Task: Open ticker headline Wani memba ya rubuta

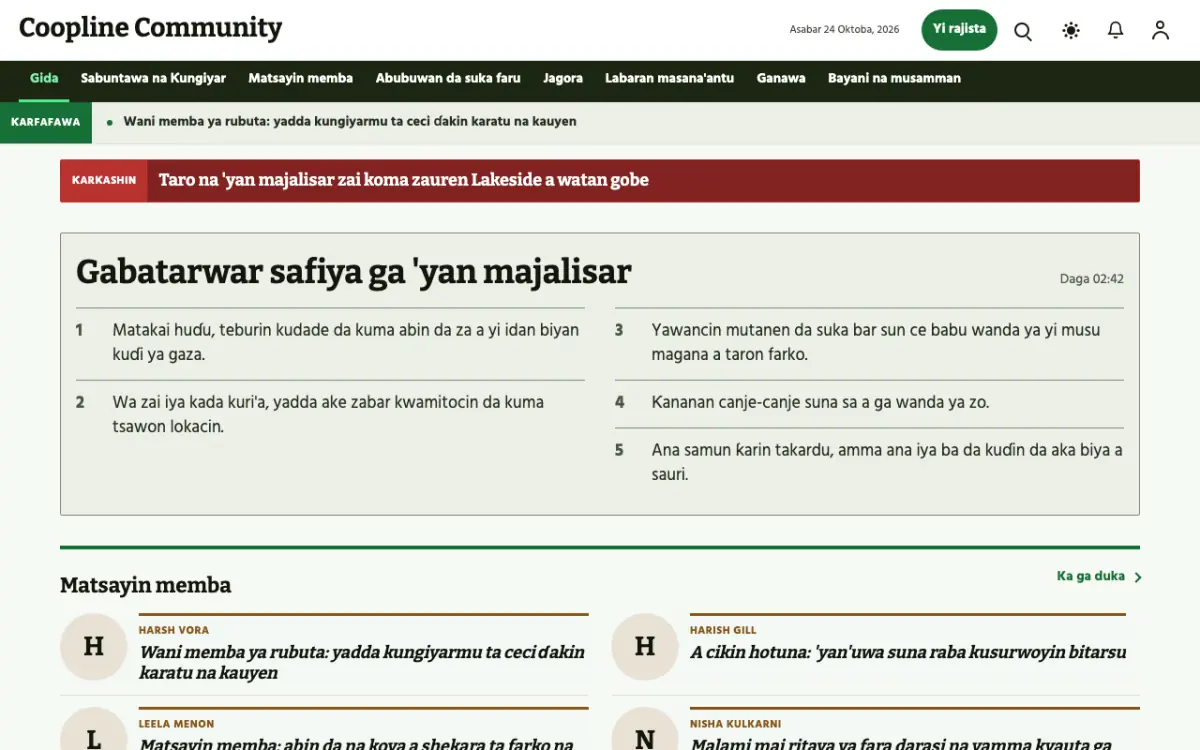Action: (x=350, y=122)
